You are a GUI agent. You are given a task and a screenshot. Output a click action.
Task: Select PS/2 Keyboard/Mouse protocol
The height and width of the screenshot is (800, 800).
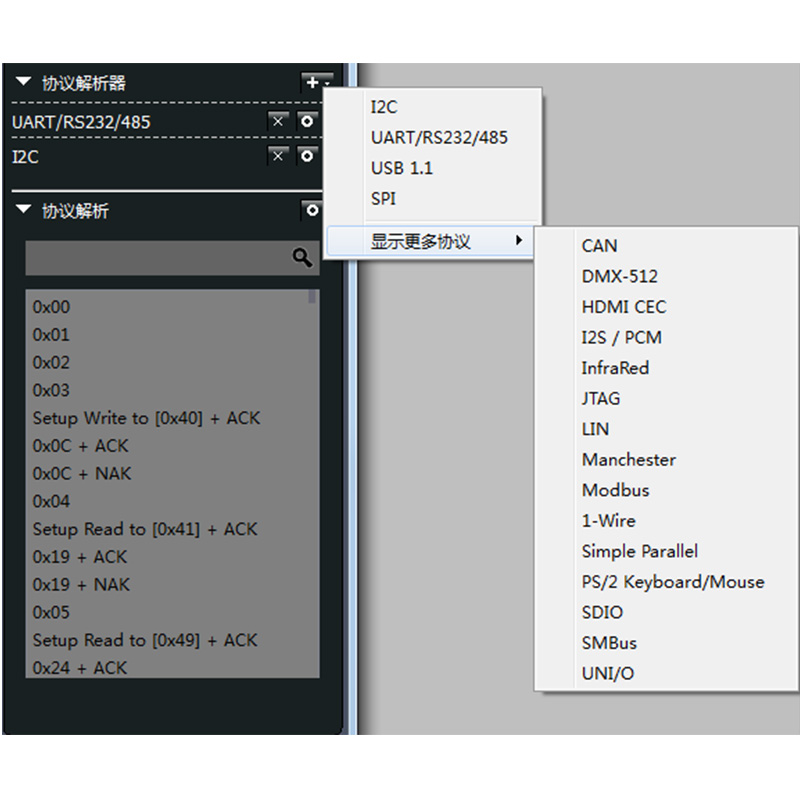666,582
